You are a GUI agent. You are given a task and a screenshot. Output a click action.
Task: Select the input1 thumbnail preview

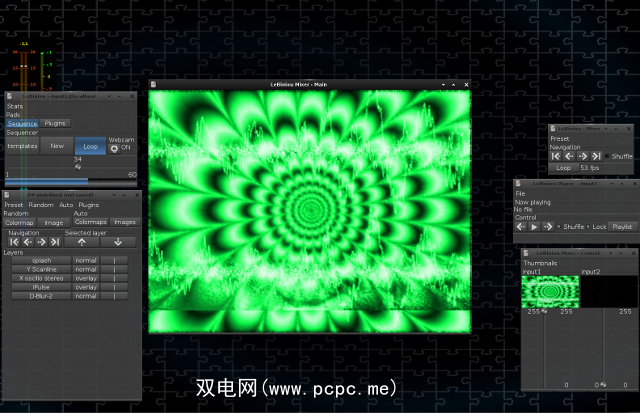click(x=549, y=291)
